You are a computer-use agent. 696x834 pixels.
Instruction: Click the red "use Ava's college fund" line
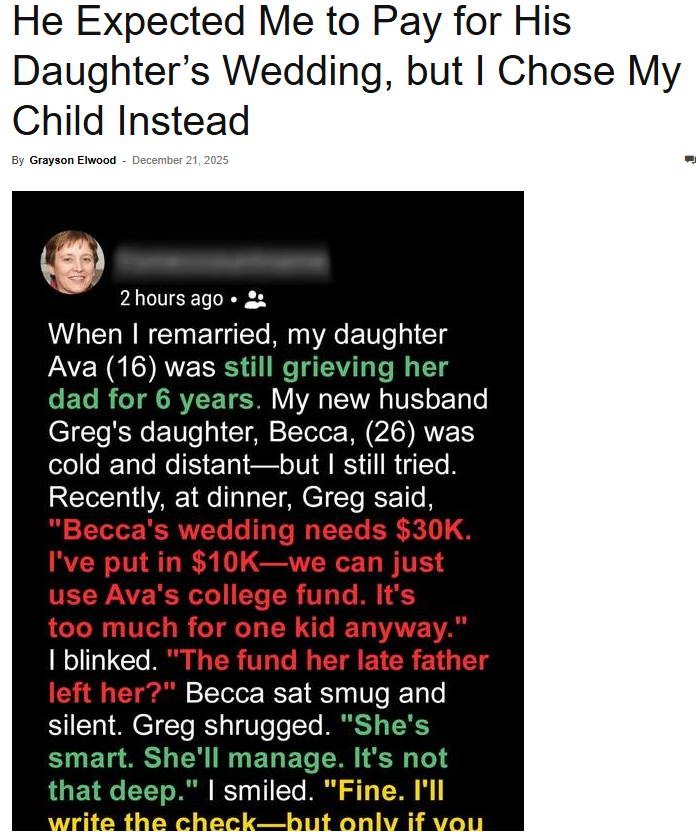(x=231, y=595)
